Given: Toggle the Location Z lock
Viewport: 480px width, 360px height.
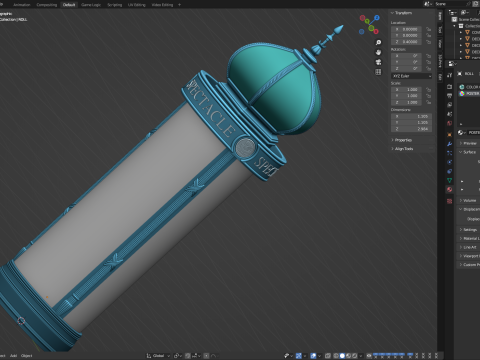Looking at the screenshot, I should point(428,42).
